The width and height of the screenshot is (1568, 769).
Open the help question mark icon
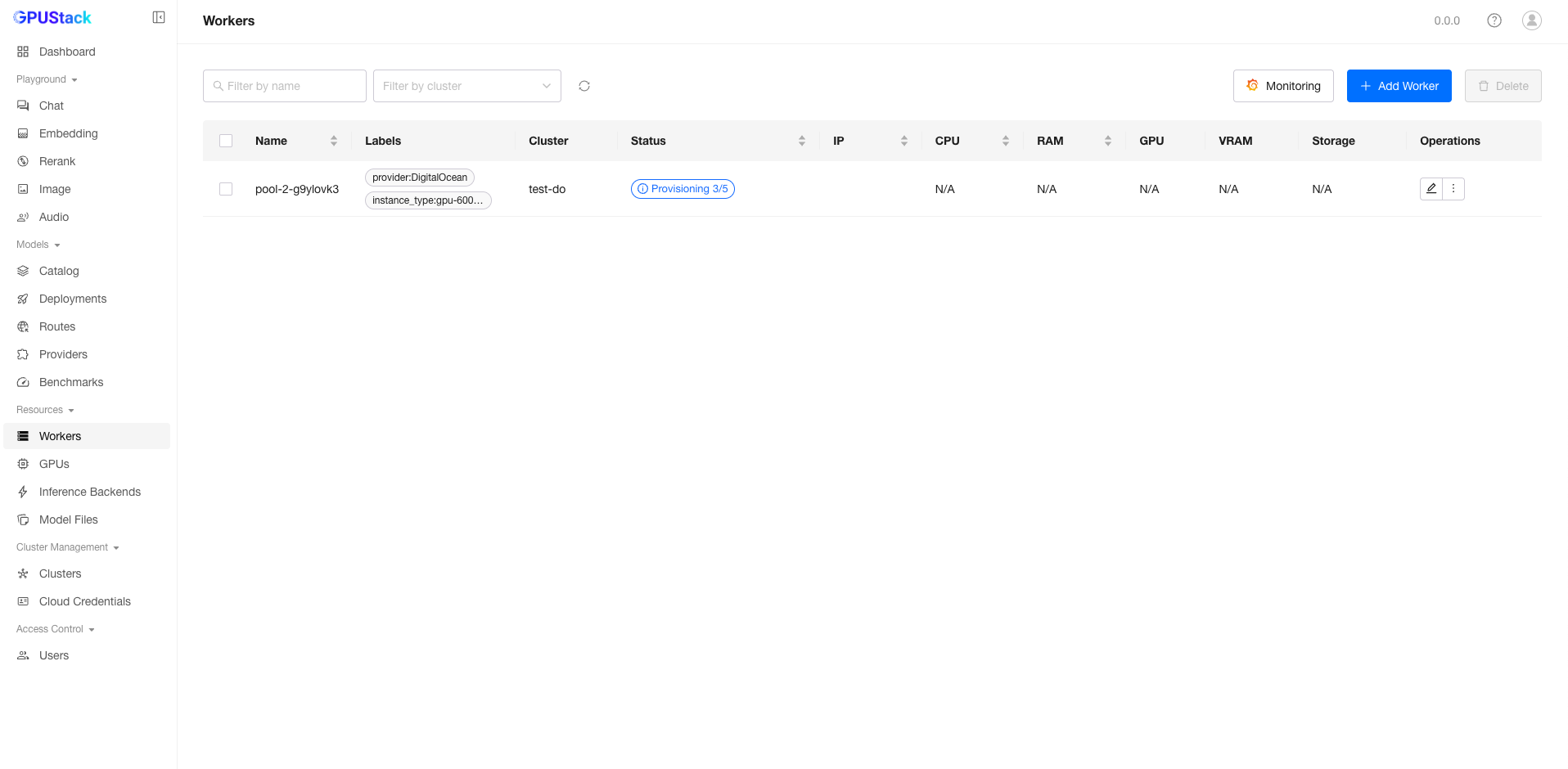[x=1494, y=20]
